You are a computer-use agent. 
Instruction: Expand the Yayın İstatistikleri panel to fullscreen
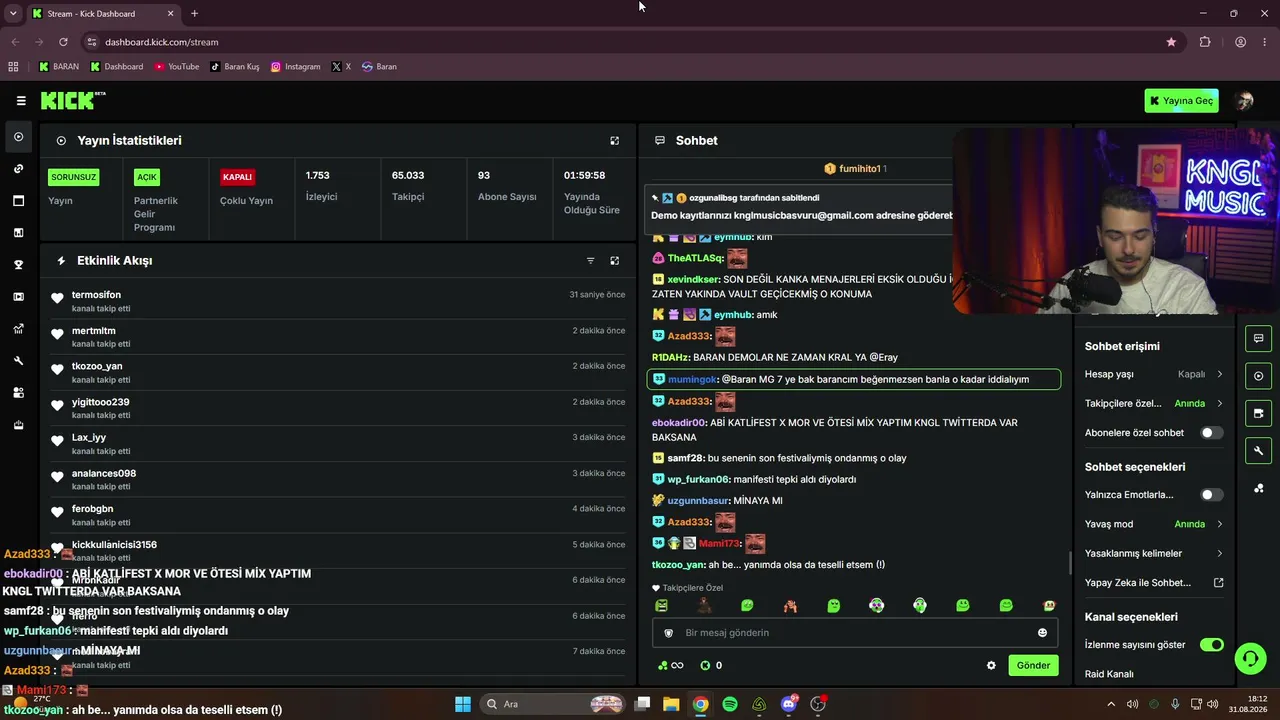(x=614, y=141)
